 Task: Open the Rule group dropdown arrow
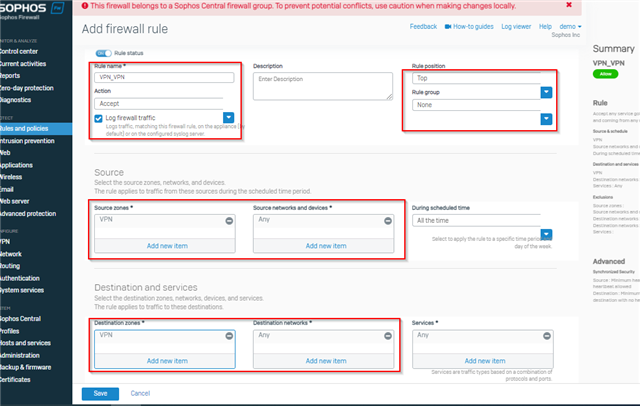point(546,119)
